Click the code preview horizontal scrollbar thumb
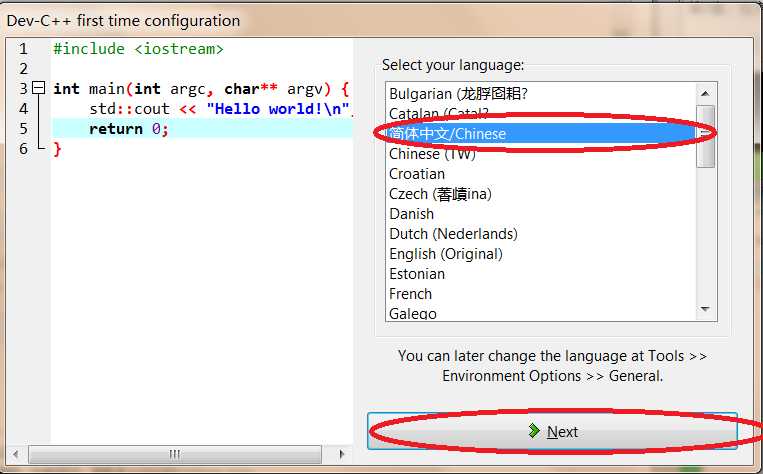763x474 pixels. point(175,454)
